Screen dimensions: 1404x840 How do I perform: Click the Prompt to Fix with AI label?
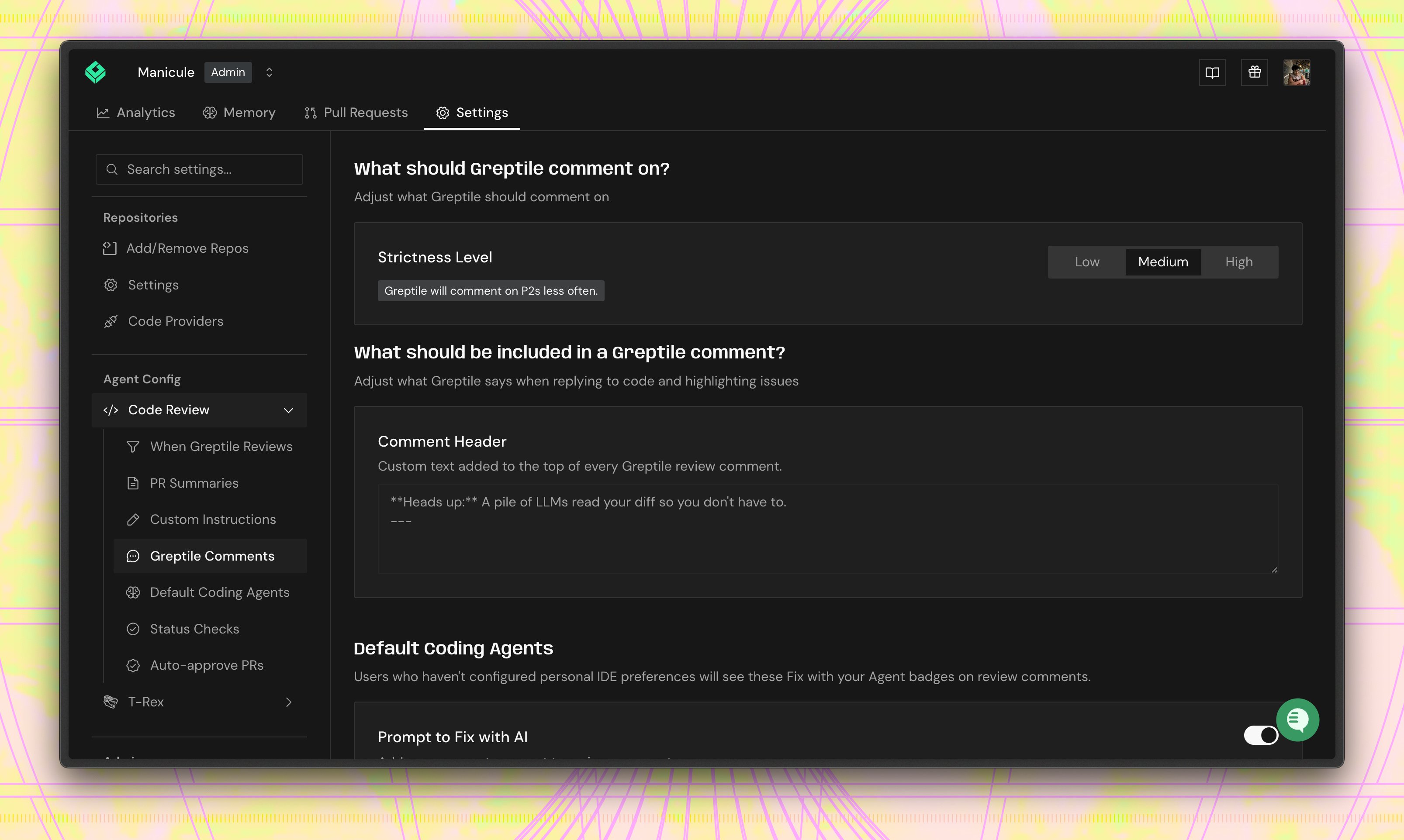point(453,737)
